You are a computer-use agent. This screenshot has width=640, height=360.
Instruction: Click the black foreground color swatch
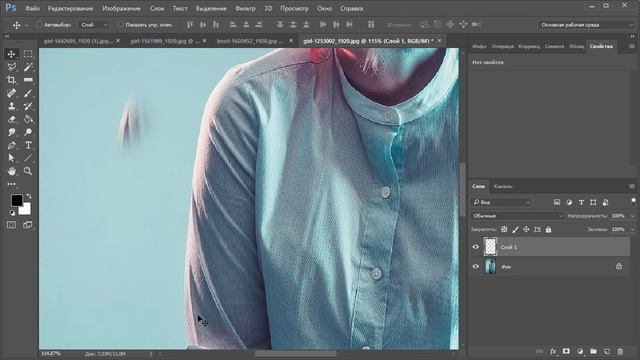16,200
